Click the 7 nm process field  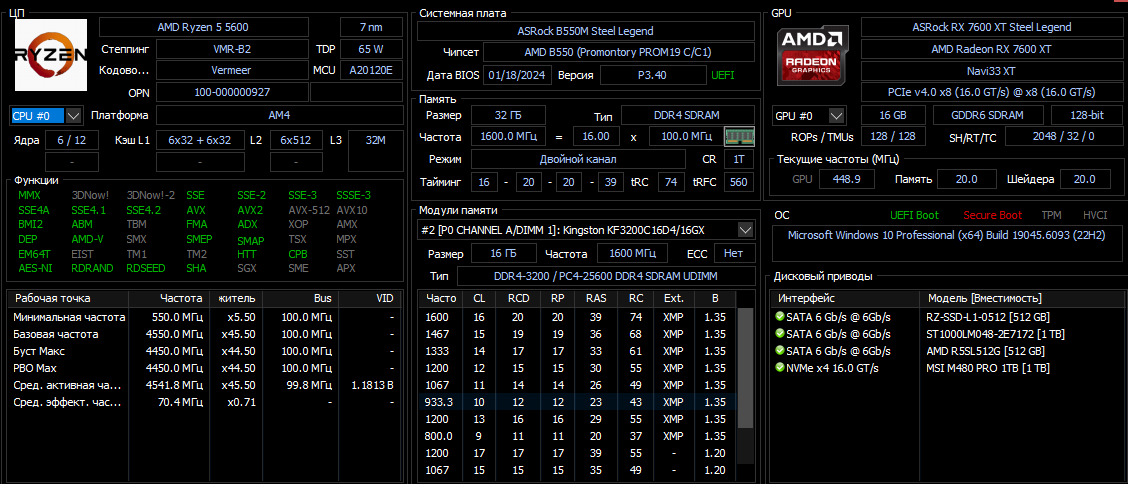click(371, 28)
